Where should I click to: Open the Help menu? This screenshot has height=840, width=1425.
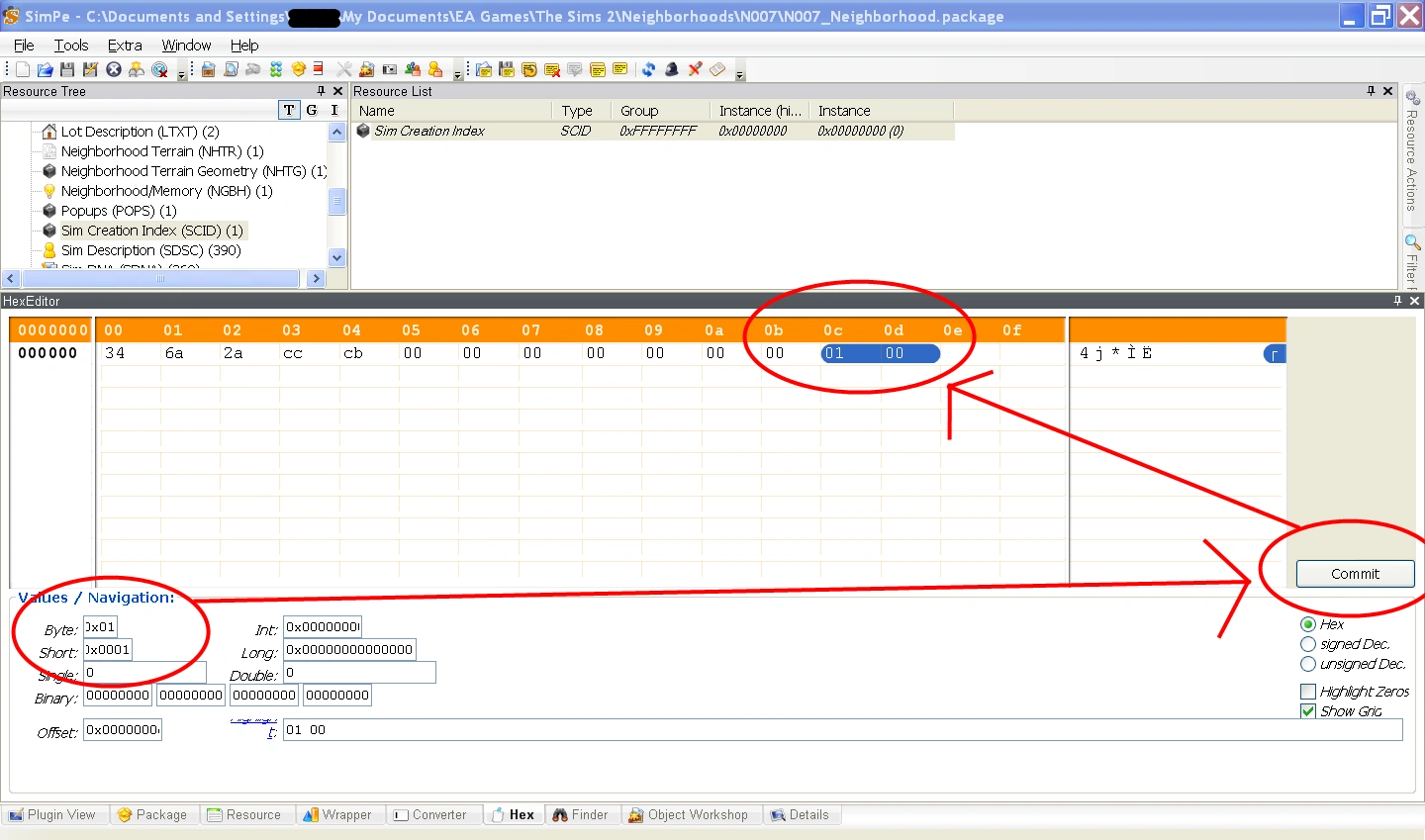click(x=244, y=46)
